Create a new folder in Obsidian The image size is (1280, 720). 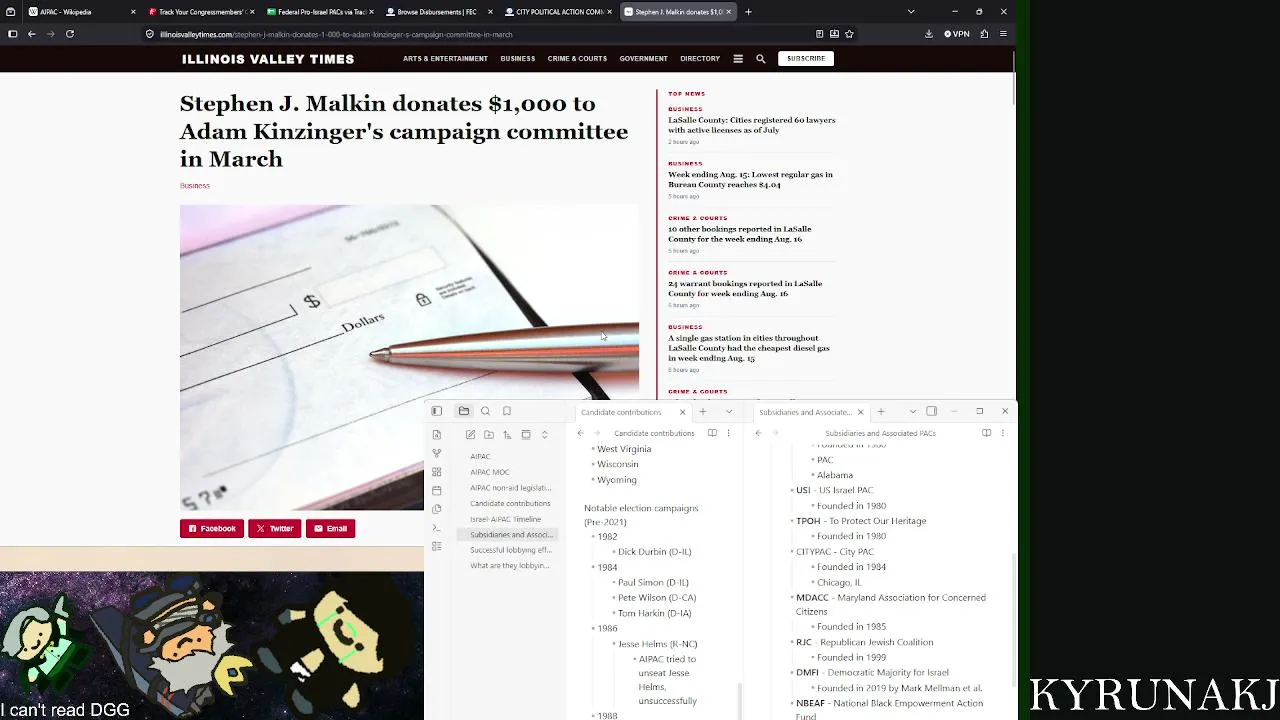pos(489,435)
